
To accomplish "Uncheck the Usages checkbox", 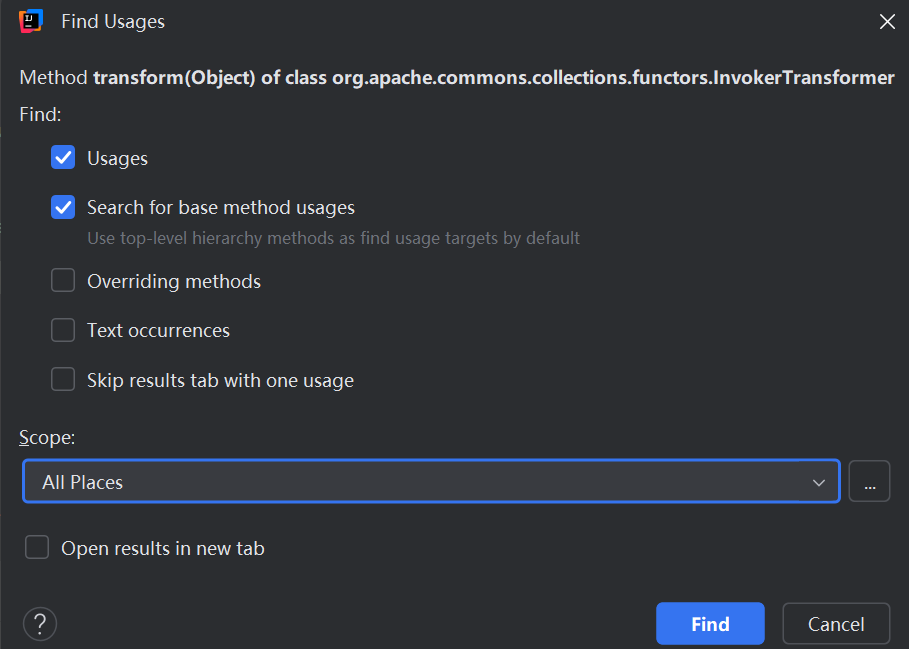I will pos(63,157).
